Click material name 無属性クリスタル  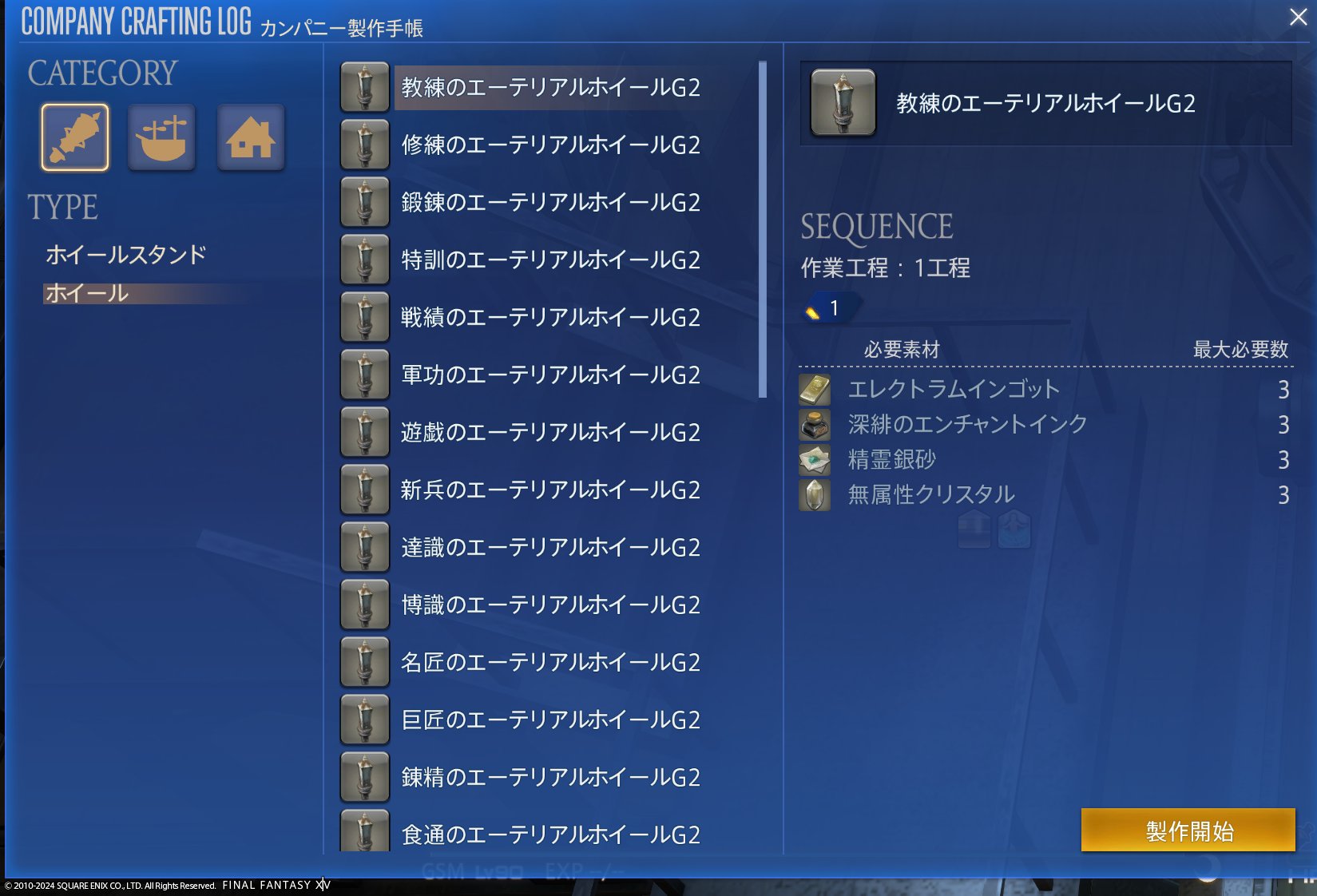(x=931, y=495)
